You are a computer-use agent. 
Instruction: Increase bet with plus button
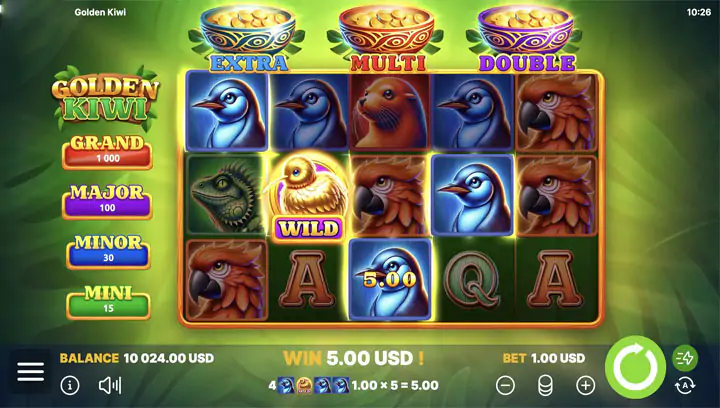pos(585,386)
